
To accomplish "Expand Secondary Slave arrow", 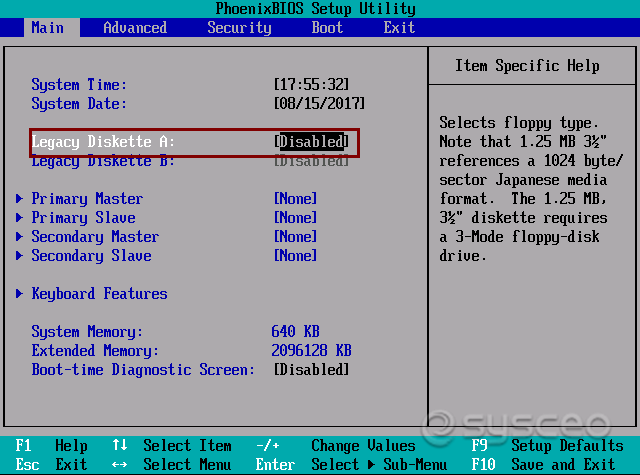I will [19, 256].
